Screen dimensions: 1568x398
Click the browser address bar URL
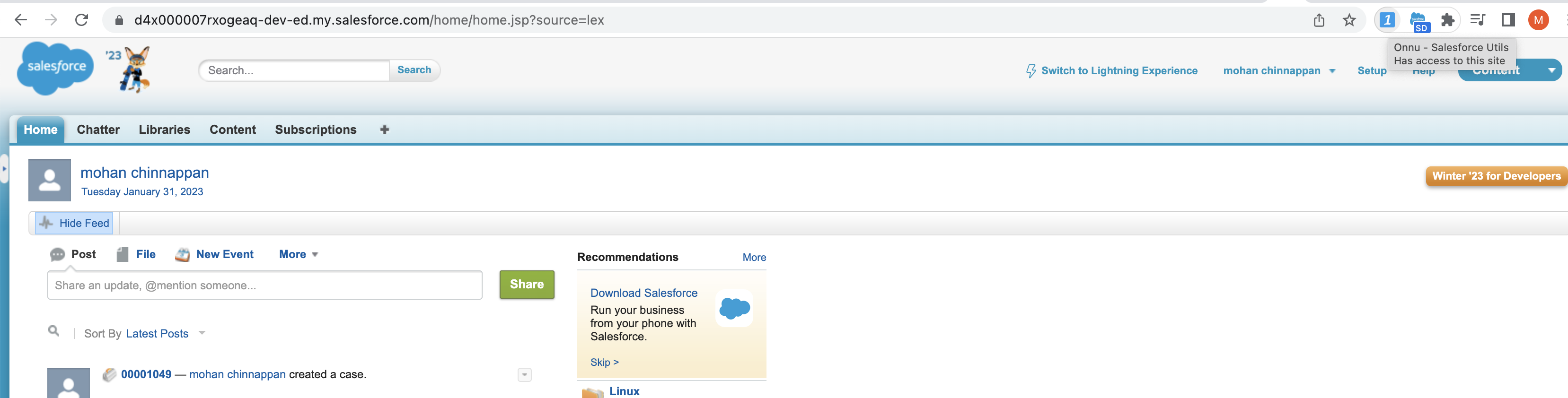[369, 20]
